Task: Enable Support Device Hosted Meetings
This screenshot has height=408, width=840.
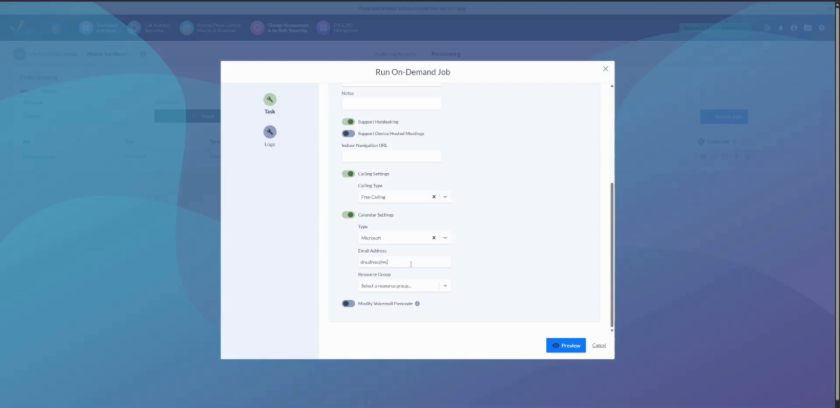Action: [x=348, y=134]
